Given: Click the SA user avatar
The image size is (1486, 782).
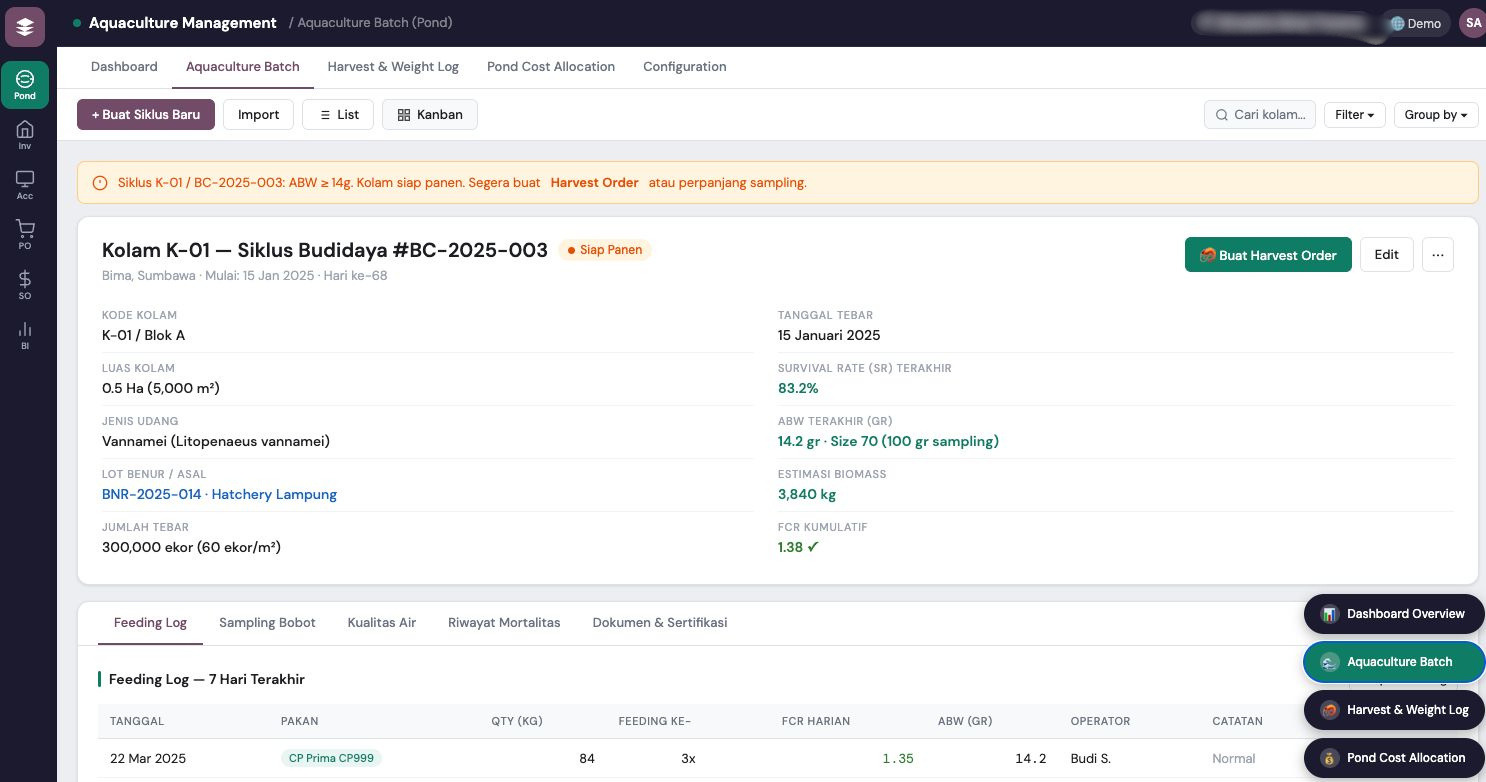Looking at the screenshot, I should coord(1472,23).
